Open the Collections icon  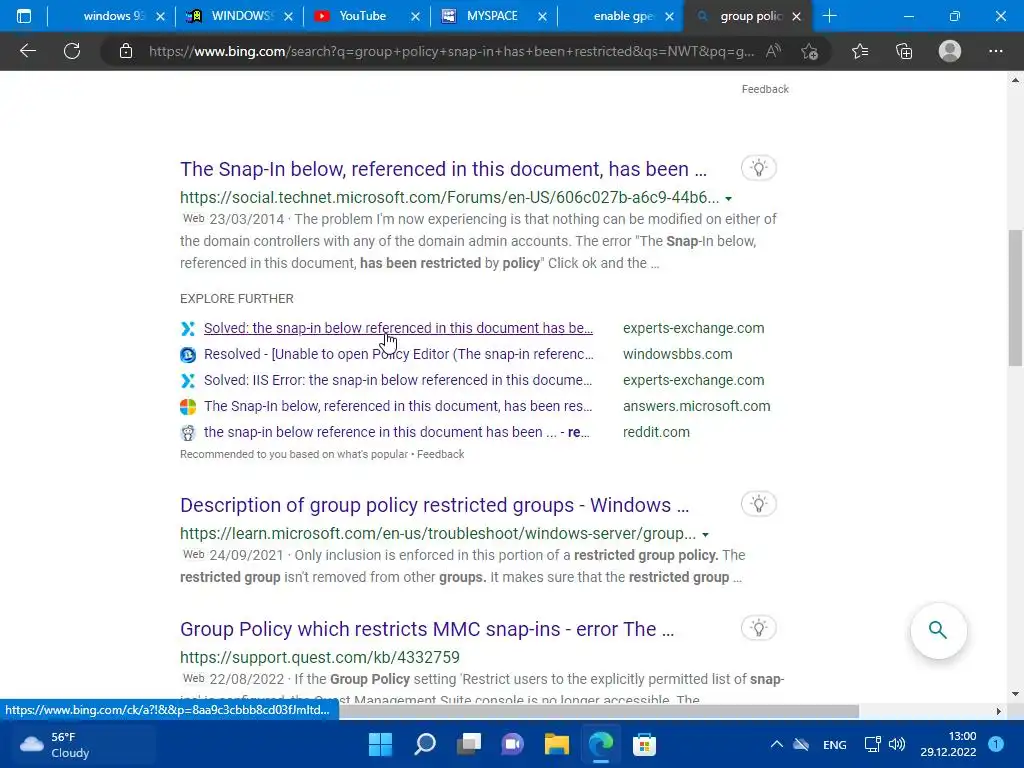click(904, 51)
